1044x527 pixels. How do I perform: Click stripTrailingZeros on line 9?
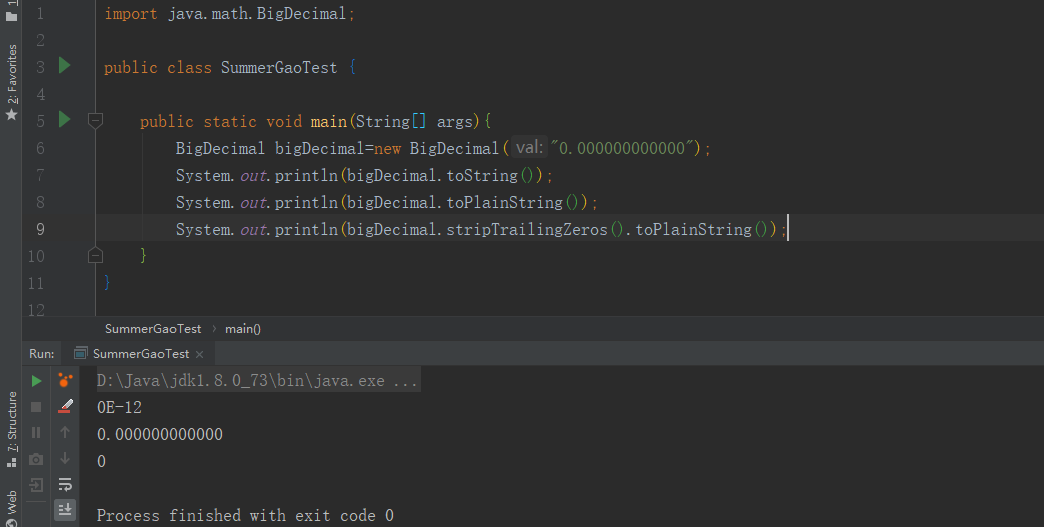pyautogui.click(x=527, y=230)
